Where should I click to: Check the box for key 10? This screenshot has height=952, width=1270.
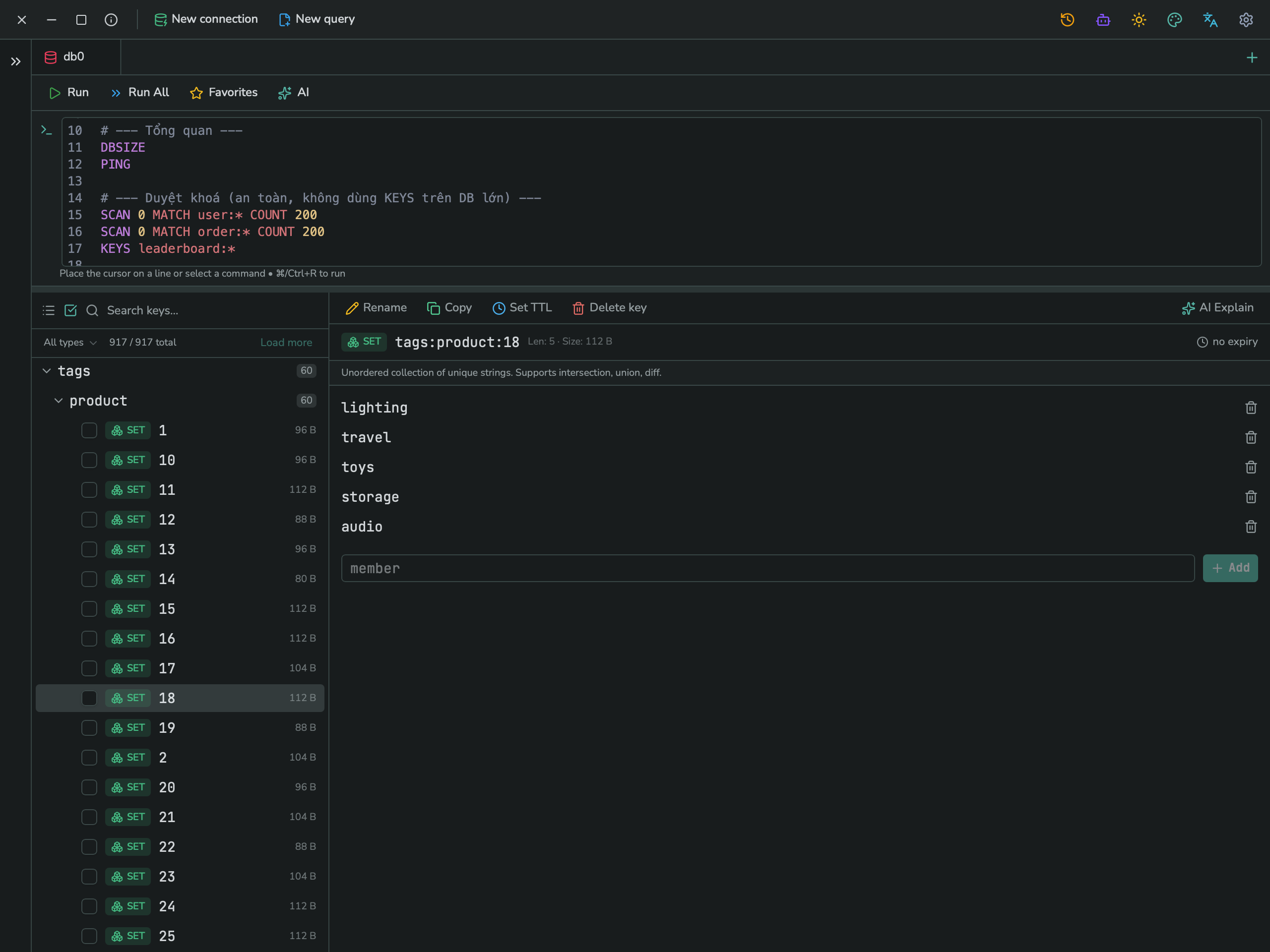point(89,460)
